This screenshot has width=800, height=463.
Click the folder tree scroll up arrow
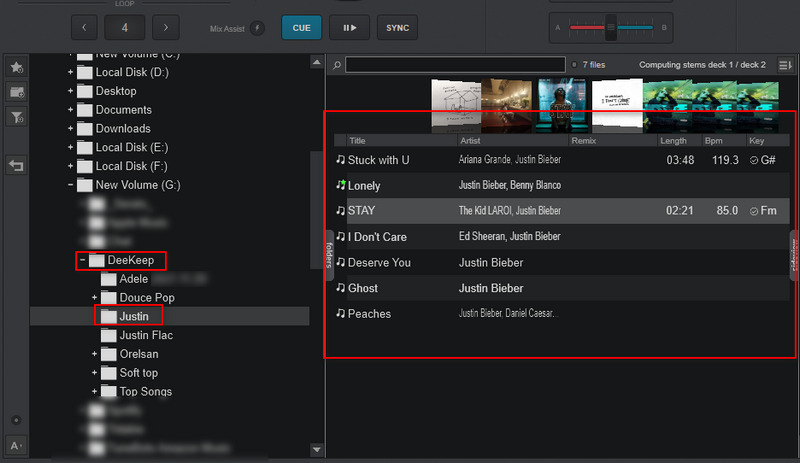click(317, 62)
